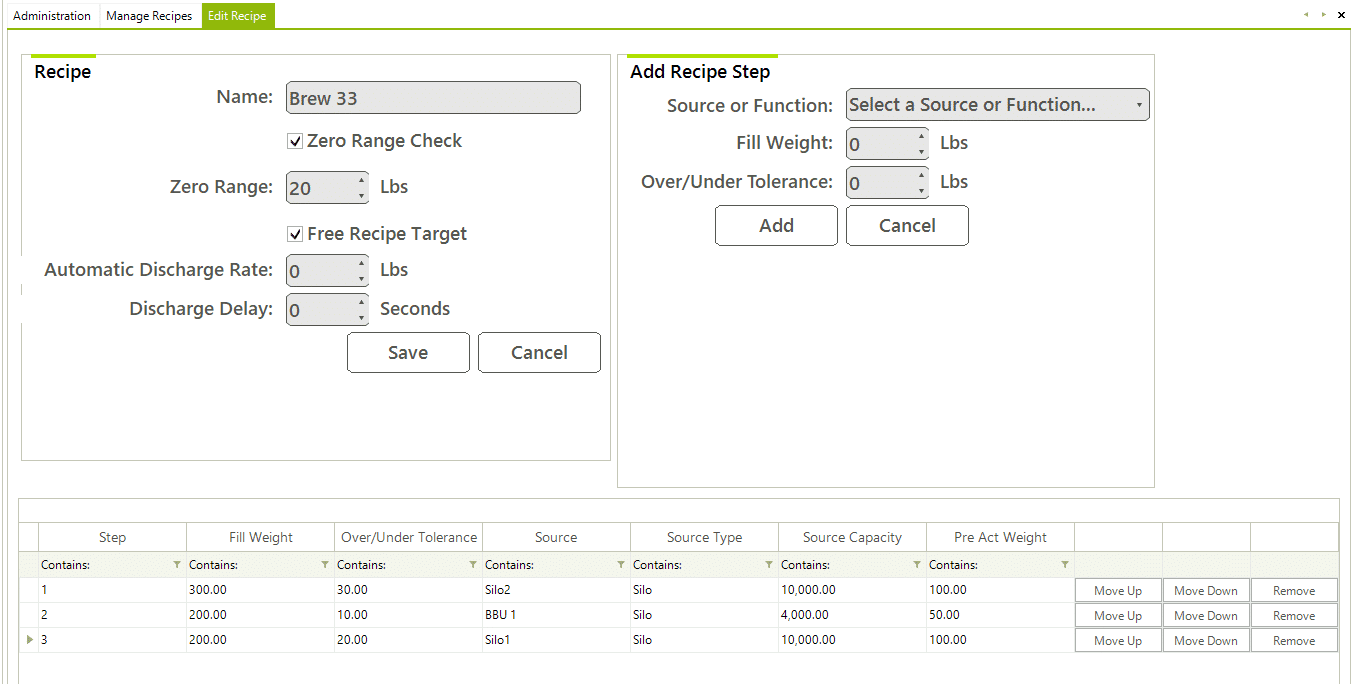This screenshot has height=684, width=1352.
Task: Uncheck the Zero Range Check checkbox
Action: [x=295, y=142]
